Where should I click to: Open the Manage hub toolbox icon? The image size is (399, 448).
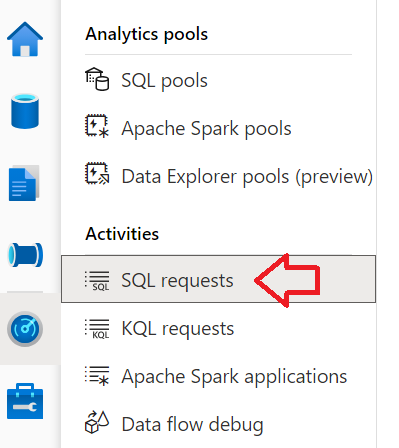25,401
